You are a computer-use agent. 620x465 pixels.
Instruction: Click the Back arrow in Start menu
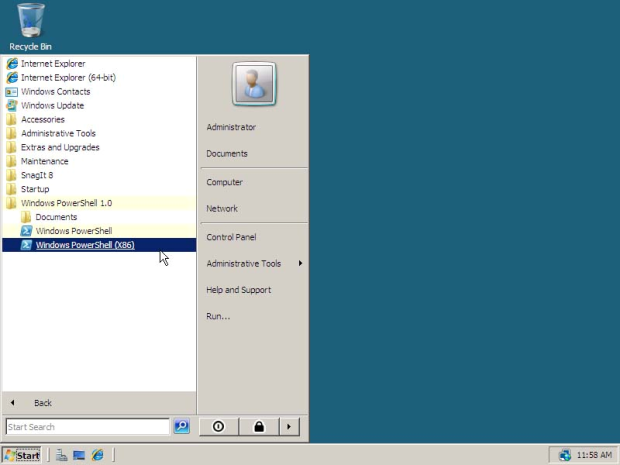coord(13,403)
